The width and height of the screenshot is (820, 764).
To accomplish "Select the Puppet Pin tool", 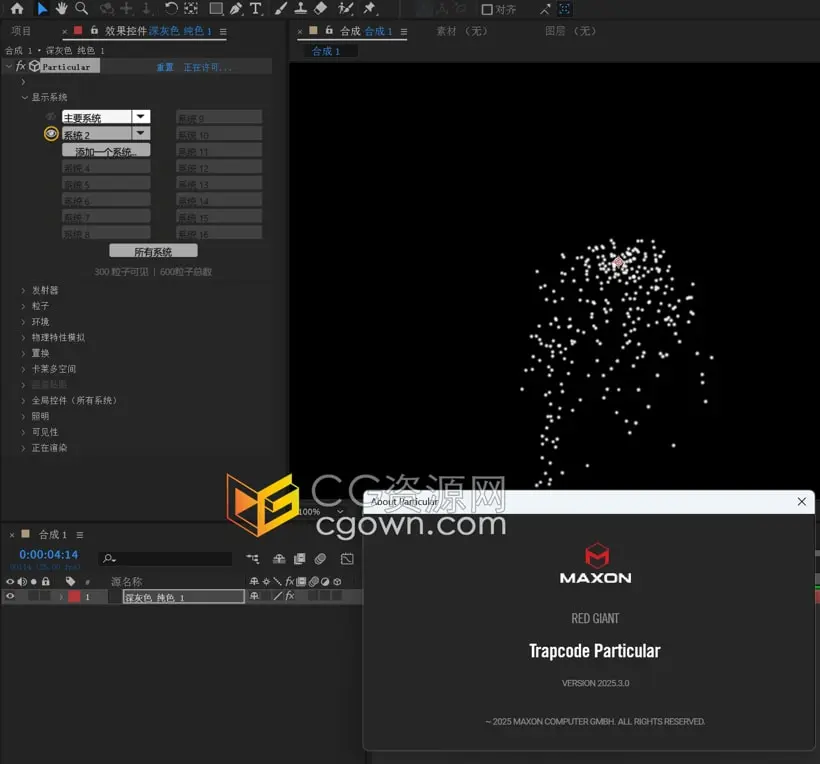I will 370,8.
